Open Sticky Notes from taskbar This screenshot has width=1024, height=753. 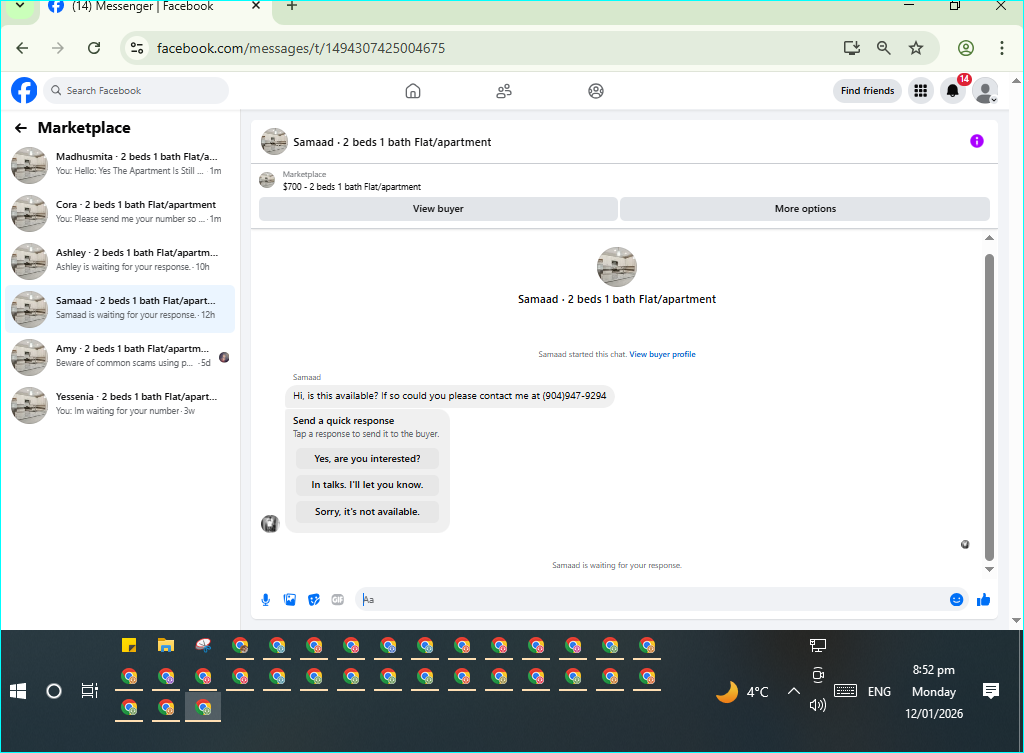pos(129,646)
